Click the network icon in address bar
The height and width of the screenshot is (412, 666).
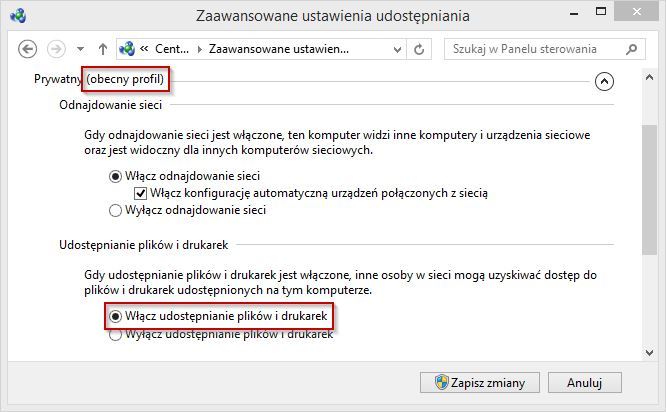(x=127, y=49)
